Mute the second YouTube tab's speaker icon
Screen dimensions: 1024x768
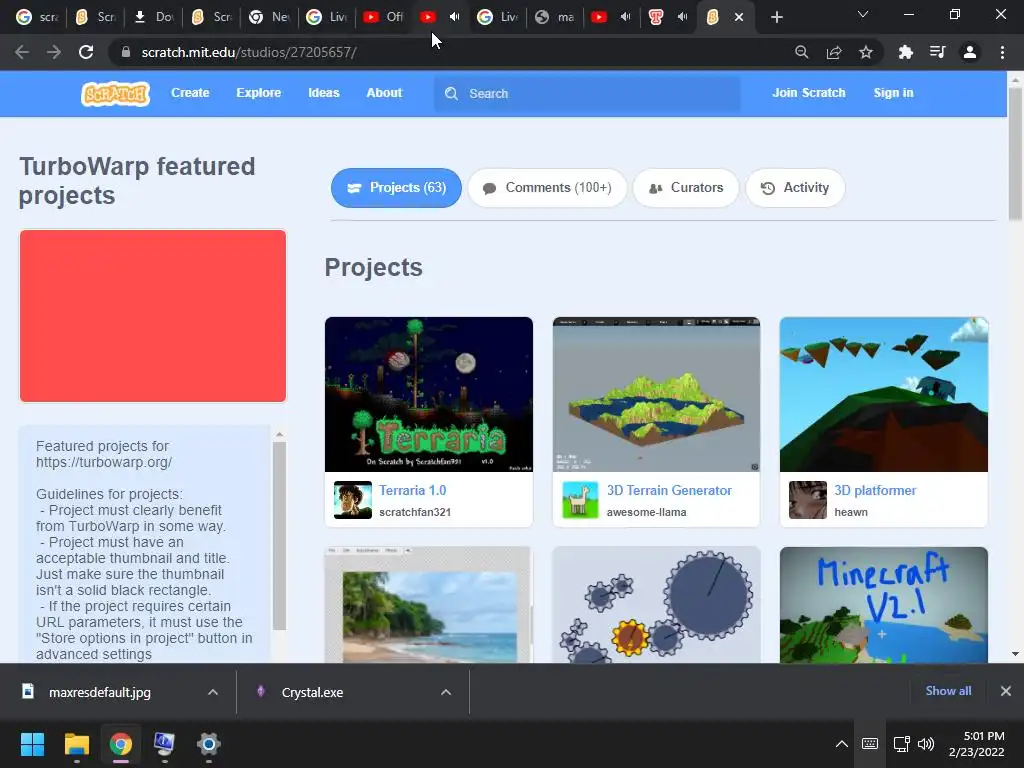pos(455,17)
